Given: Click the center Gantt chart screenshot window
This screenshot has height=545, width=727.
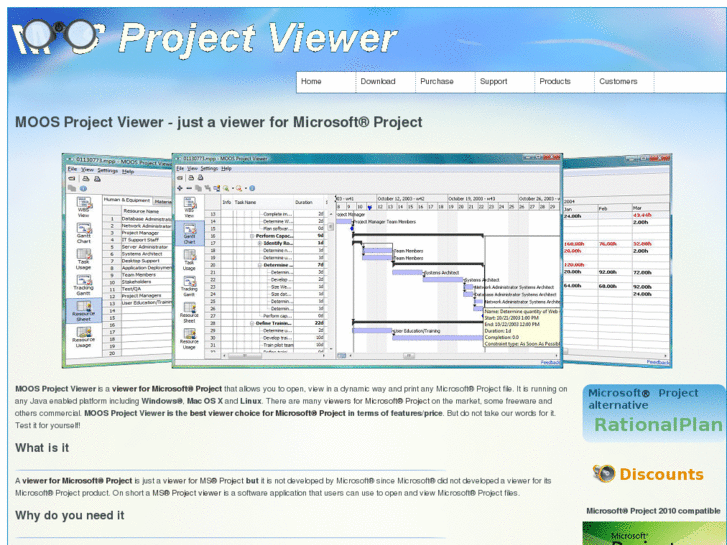Looking at the screenshot, I should pyautogui.click(x=367, y=261).
